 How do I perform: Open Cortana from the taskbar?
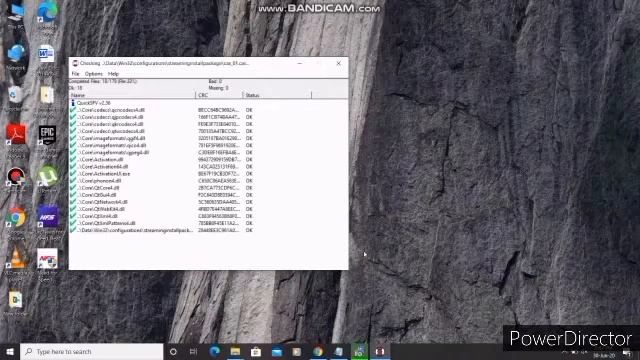point(173,351)
